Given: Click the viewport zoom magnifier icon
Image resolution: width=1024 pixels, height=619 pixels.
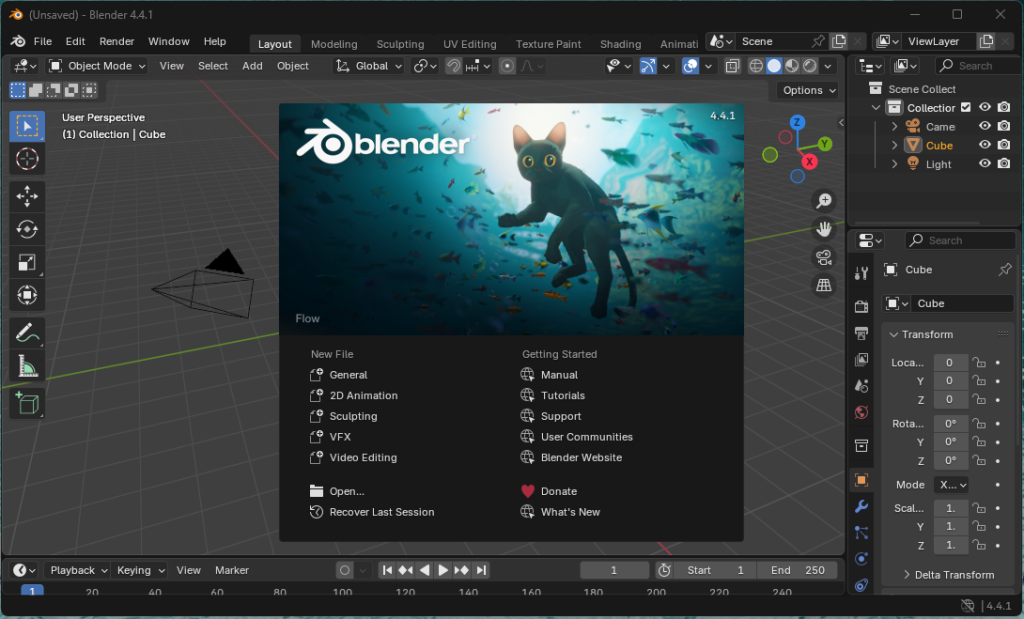Looking at the screenshot, I should click(824, 200).
